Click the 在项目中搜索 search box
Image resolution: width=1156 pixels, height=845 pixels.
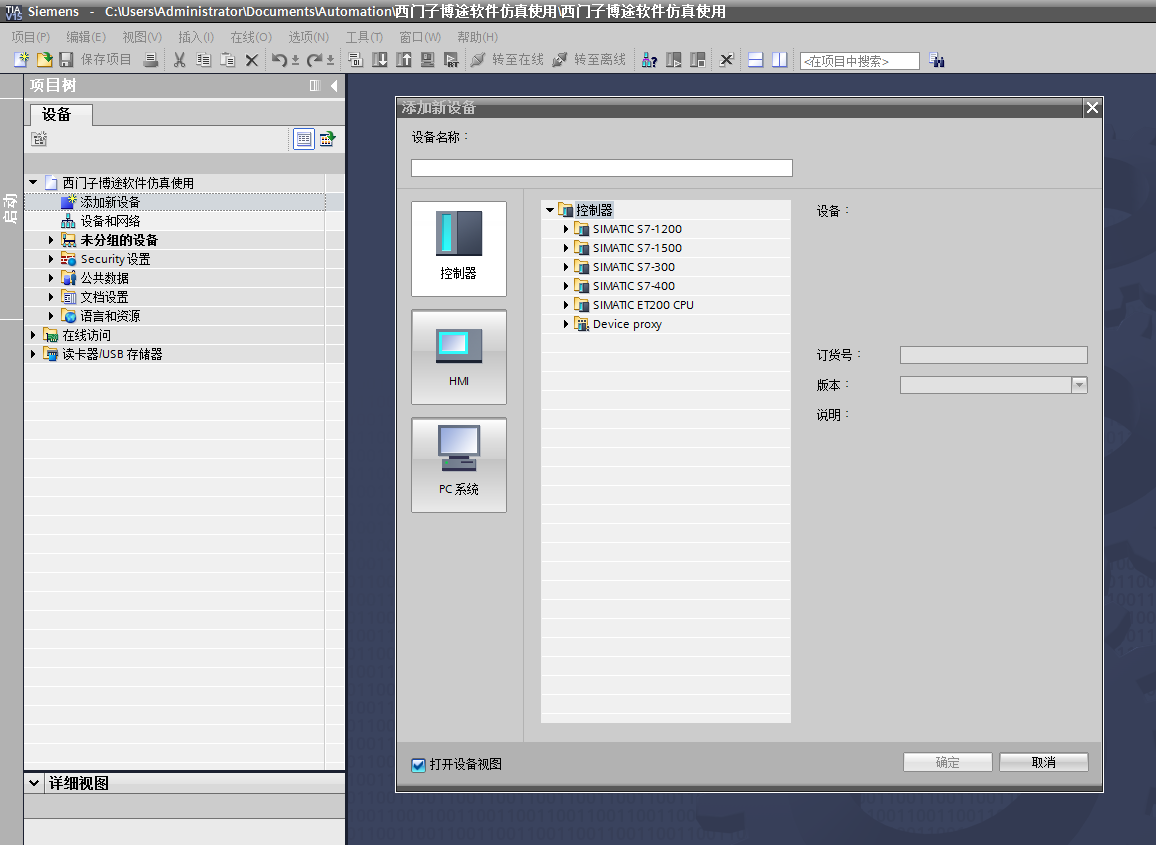(860, 61)
